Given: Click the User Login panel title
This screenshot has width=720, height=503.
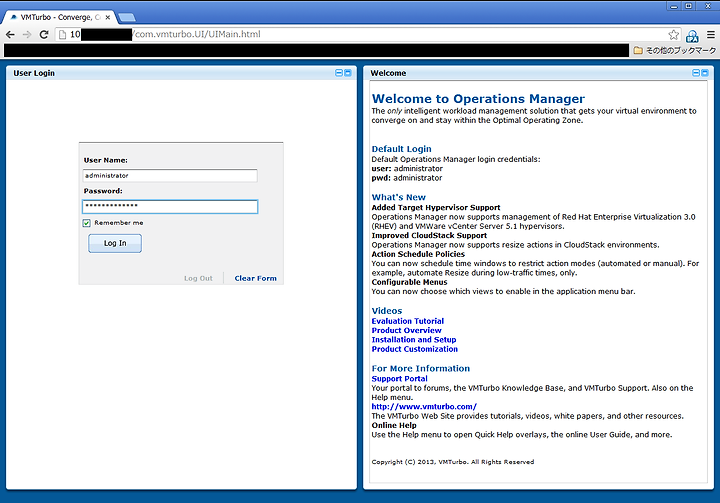Looking at the screenshot, I should 34,73.
